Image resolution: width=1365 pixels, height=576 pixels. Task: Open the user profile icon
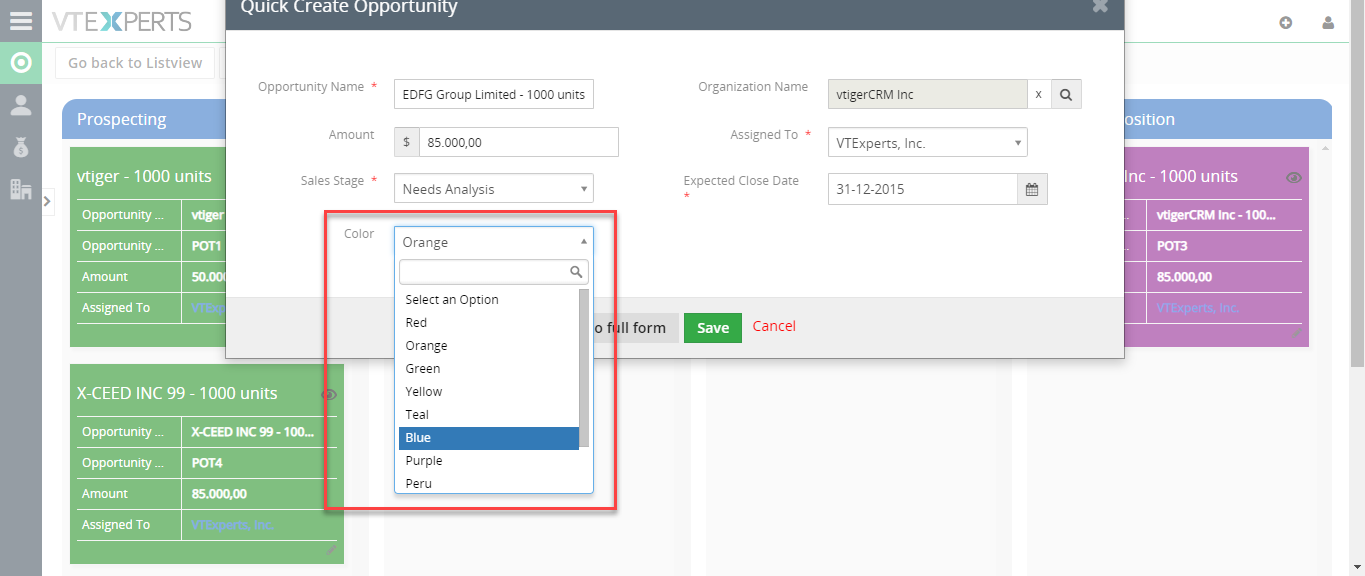click(x=1328, y=22)
